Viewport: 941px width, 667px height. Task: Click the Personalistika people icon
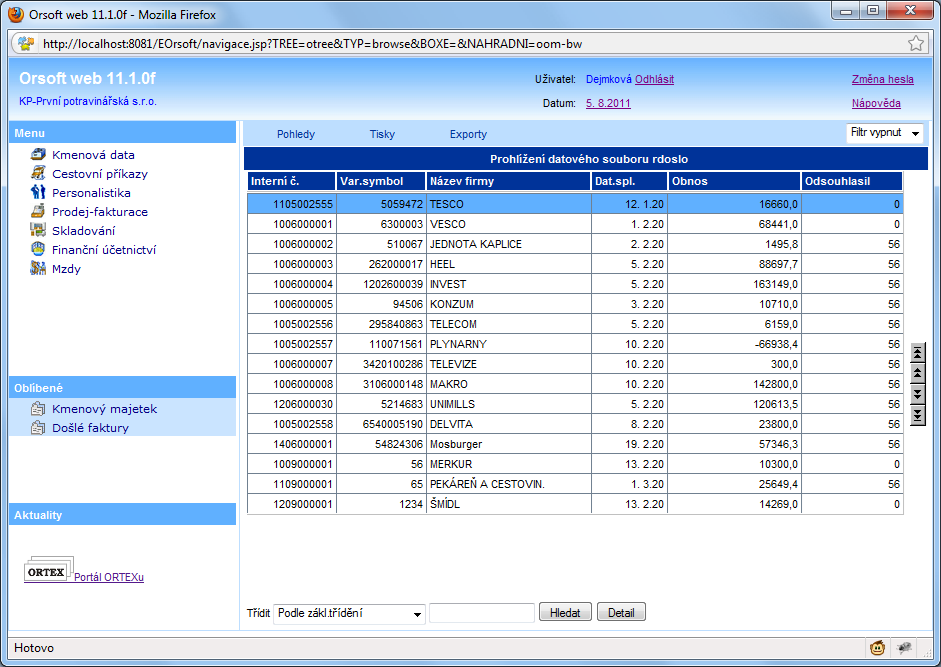[38, 193]
